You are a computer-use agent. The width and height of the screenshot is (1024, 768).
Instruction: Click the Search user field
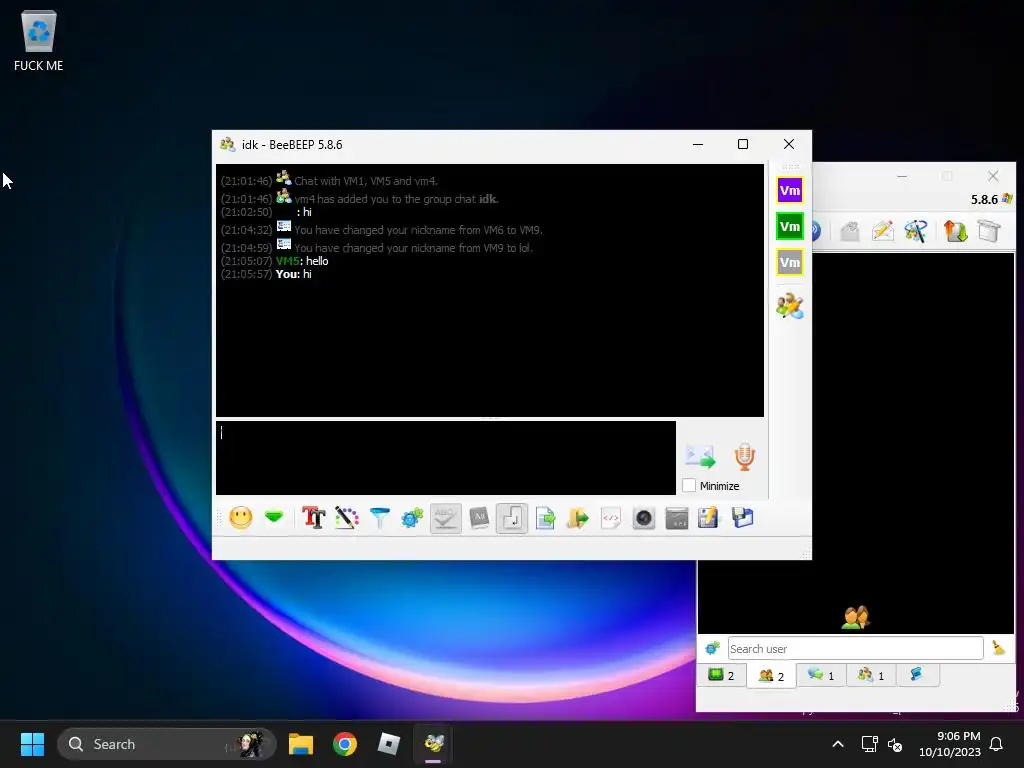click(856, 648)
